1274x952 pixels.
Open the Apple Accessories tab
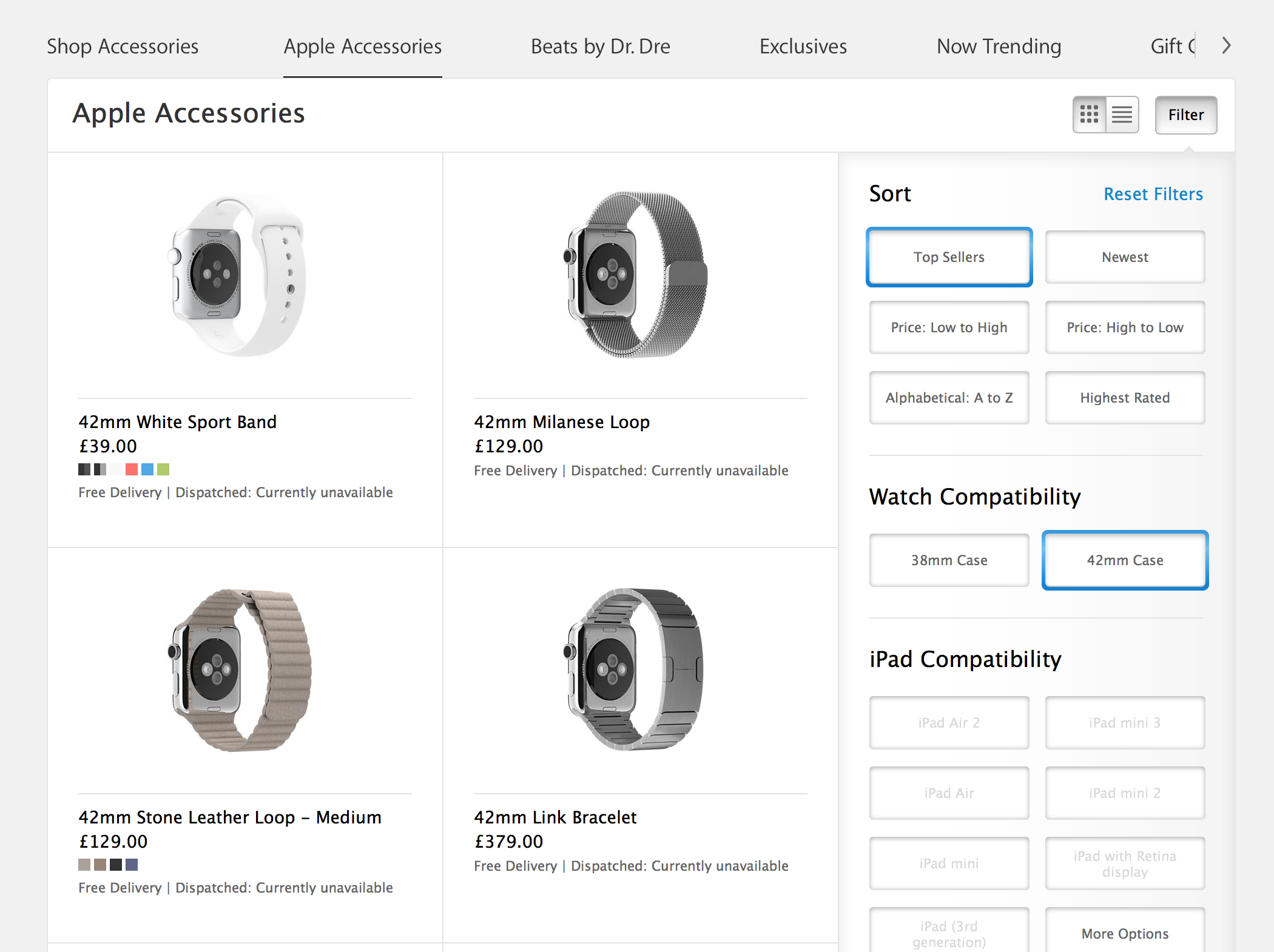tap(363, 46)
